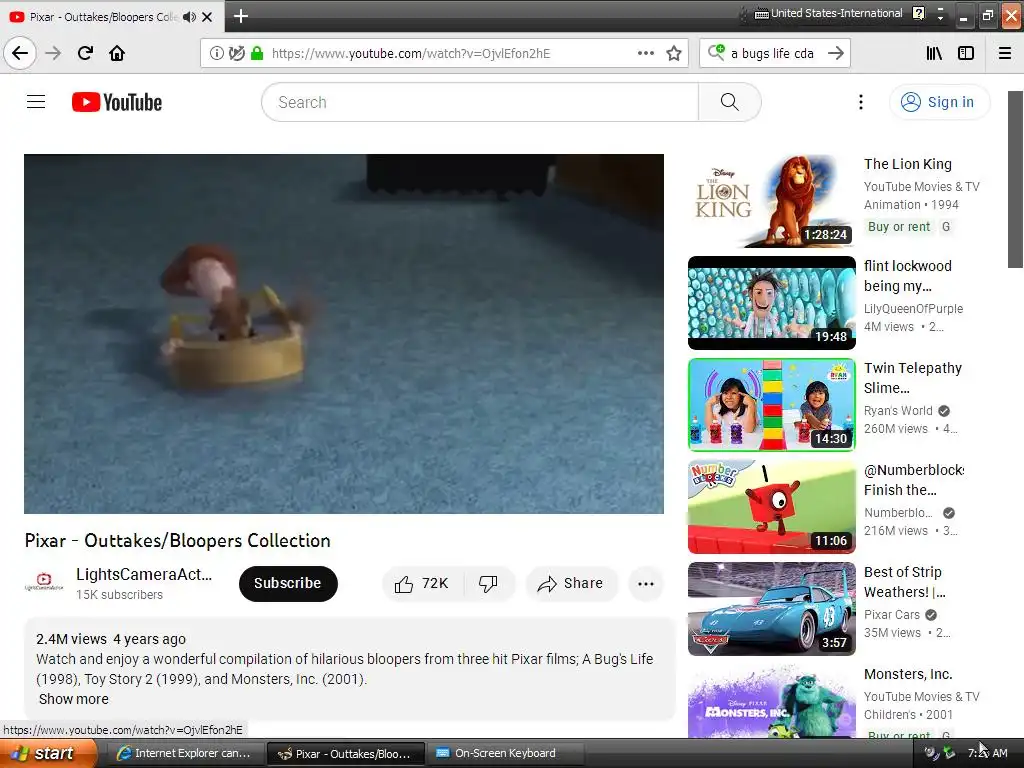Image resolution: width=1024 pixels, height=768 pixels.
Task: Click the YouTube search magnifier button
Action: tap(729, 102)
